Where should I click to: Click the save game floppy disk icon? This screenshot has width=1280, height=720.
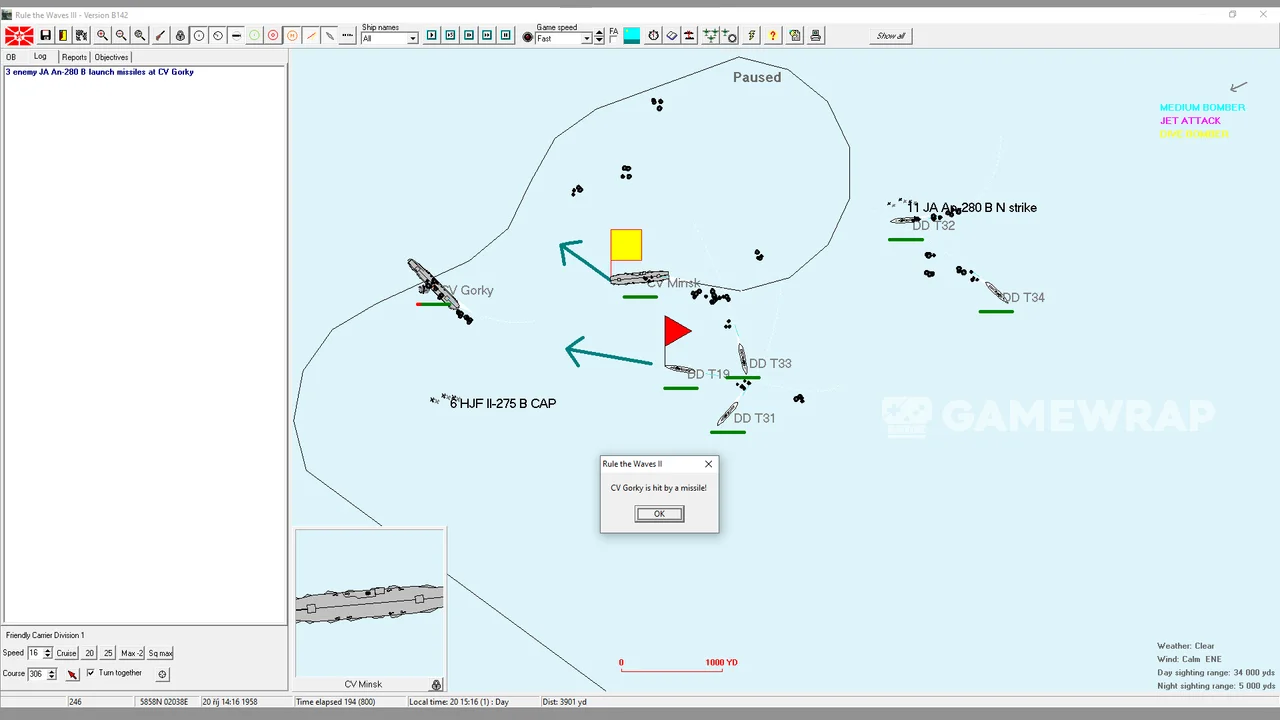45,36
